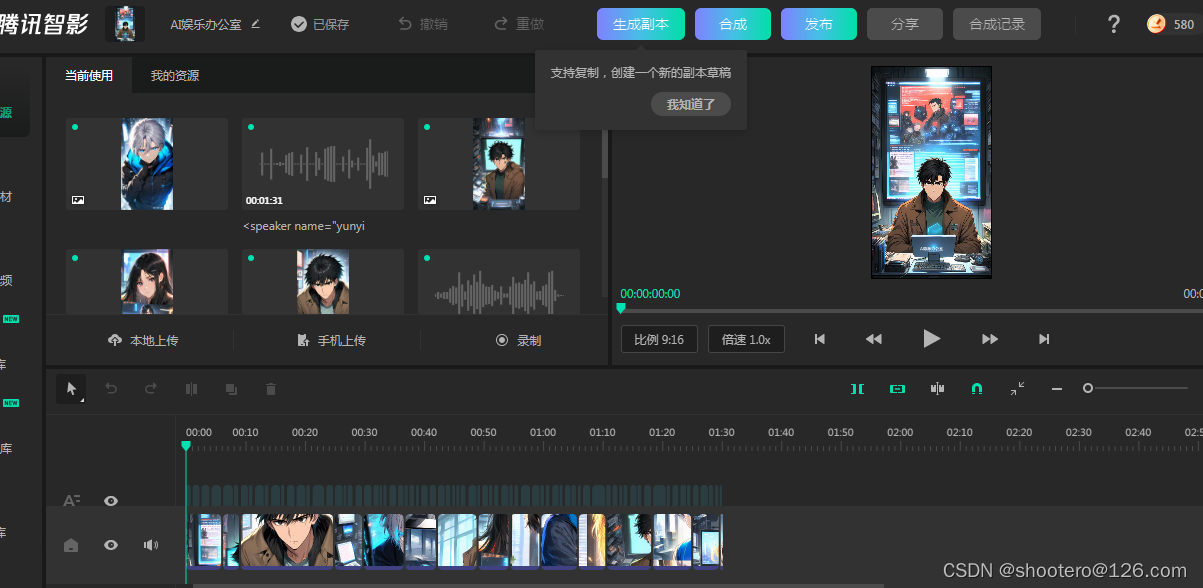
Task: Click the subtitle clips track
Action: pyautogui.click(x=454, y=495)
